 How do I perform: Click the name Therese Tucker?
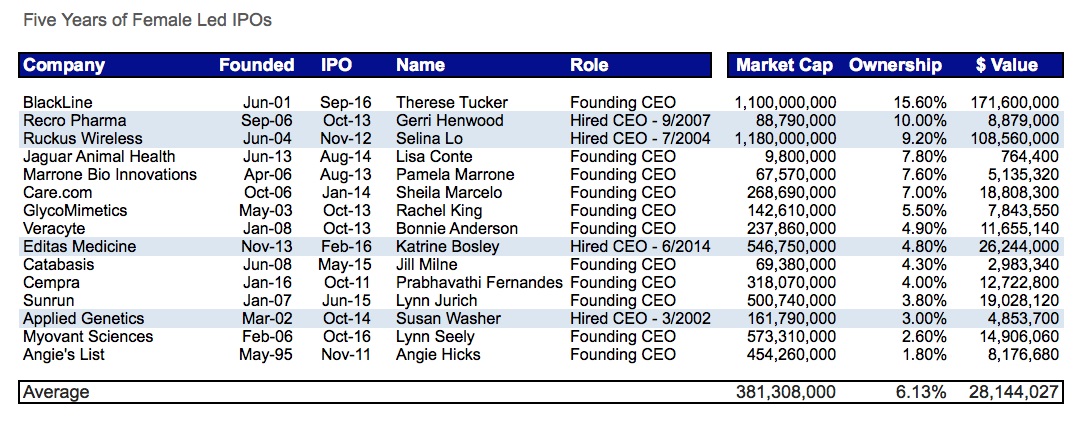point(452,102)
